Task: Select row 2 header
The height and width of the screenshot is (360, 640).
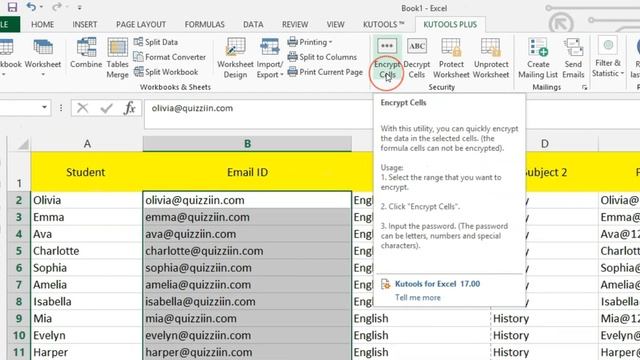Action: point(19,200)
